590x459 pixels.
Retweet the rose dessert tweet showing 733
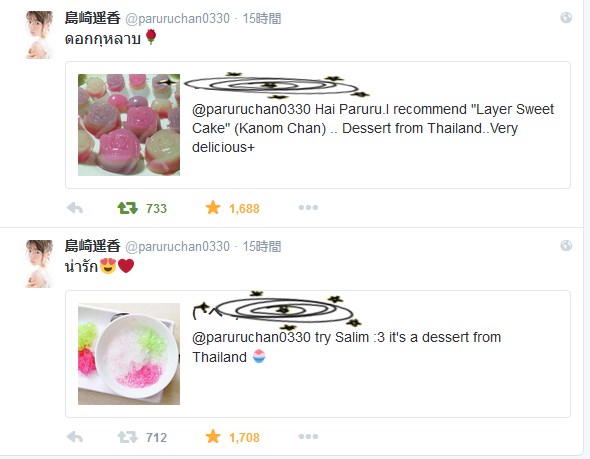coord(128,208)
